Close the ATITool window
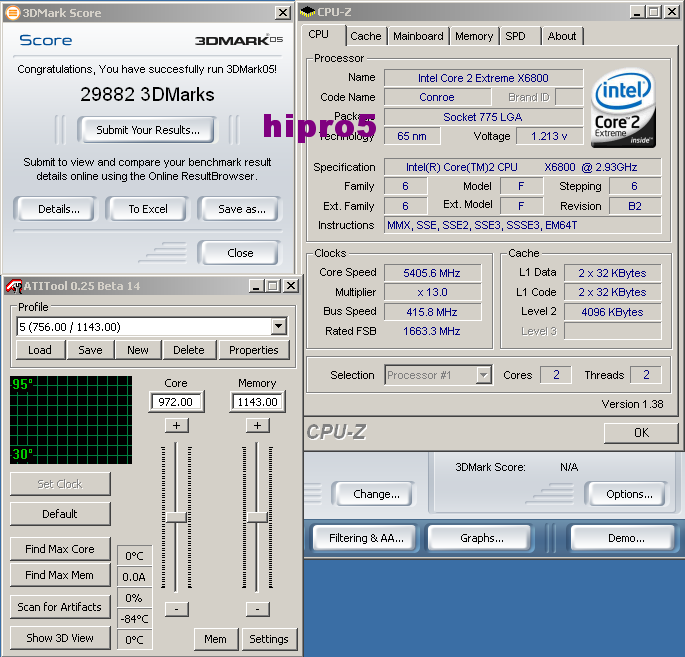 pyautogui.click(x=291, y=286)
